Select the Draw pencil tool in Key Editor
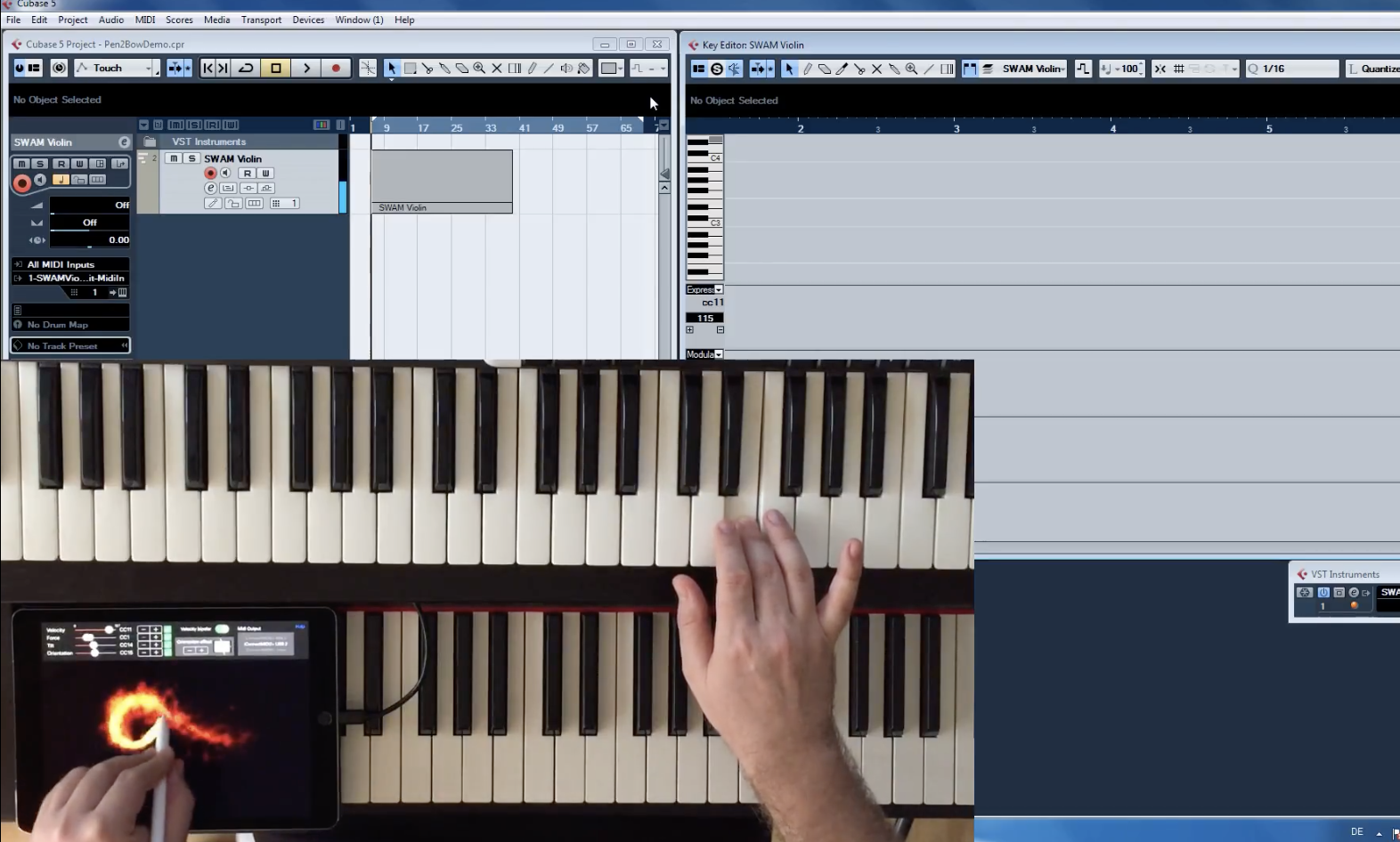The width and height of the screenshot is (1400, 842). pos(807,69)
